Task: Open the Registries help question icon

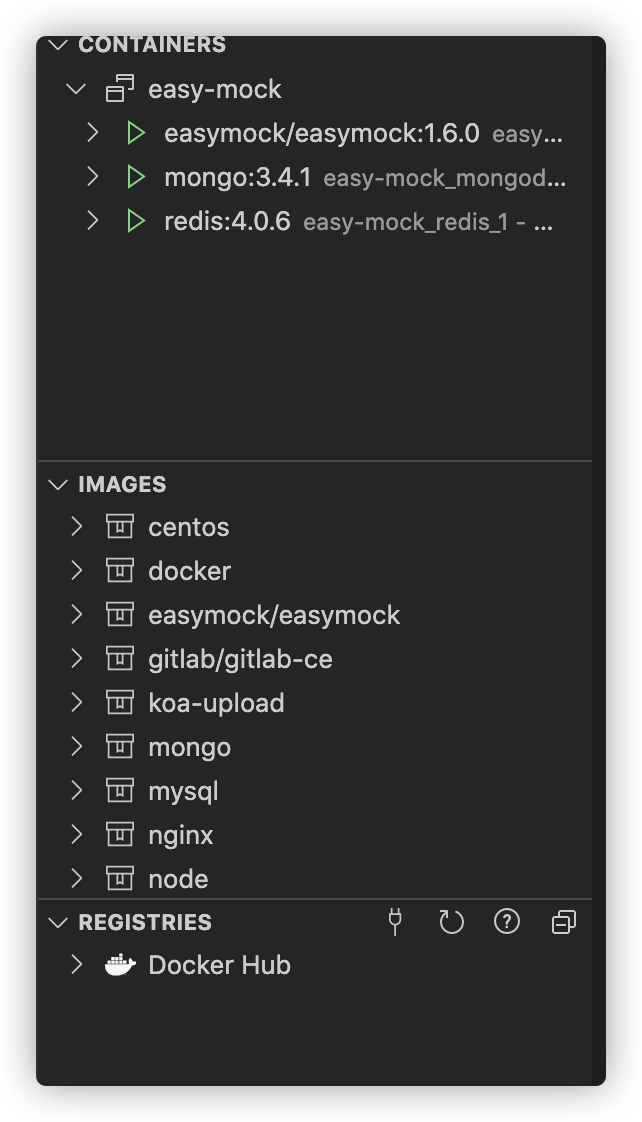Action: (507, 922)
